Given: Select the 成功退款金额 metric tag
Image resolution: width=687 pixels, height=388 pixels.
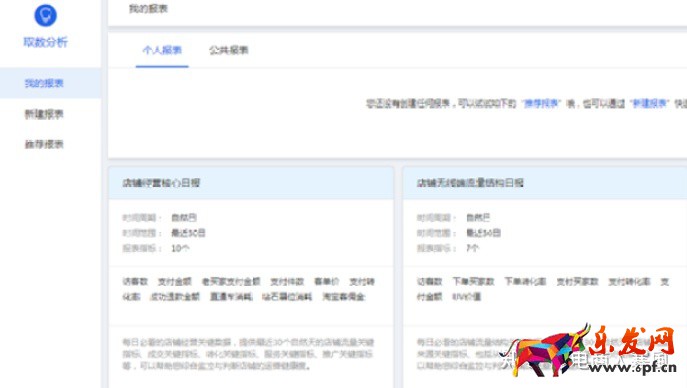Looking at the screenshot, I should click(x=175, y=297).
